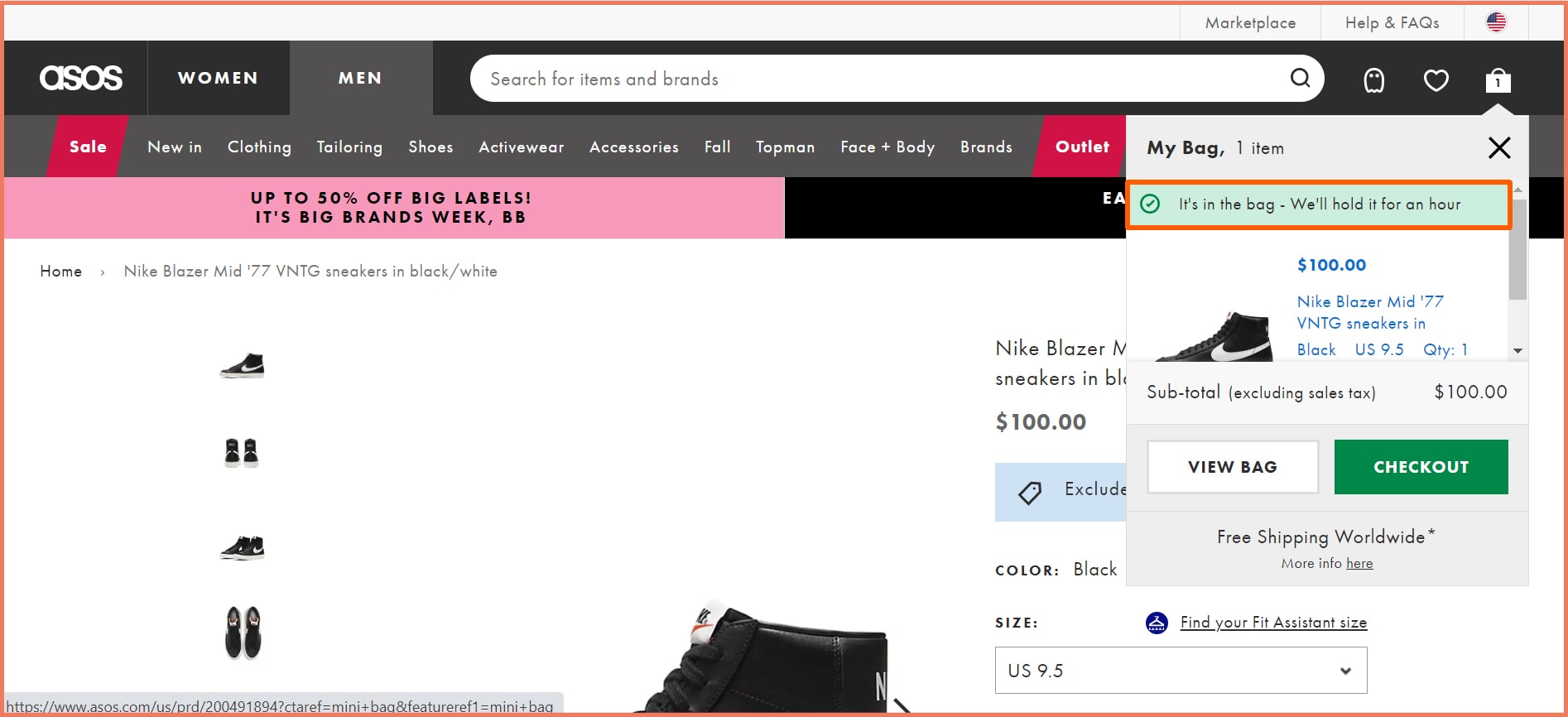Expand the US 9.5 size dropdown
Screen dimensions: 1568x717
1181,671
